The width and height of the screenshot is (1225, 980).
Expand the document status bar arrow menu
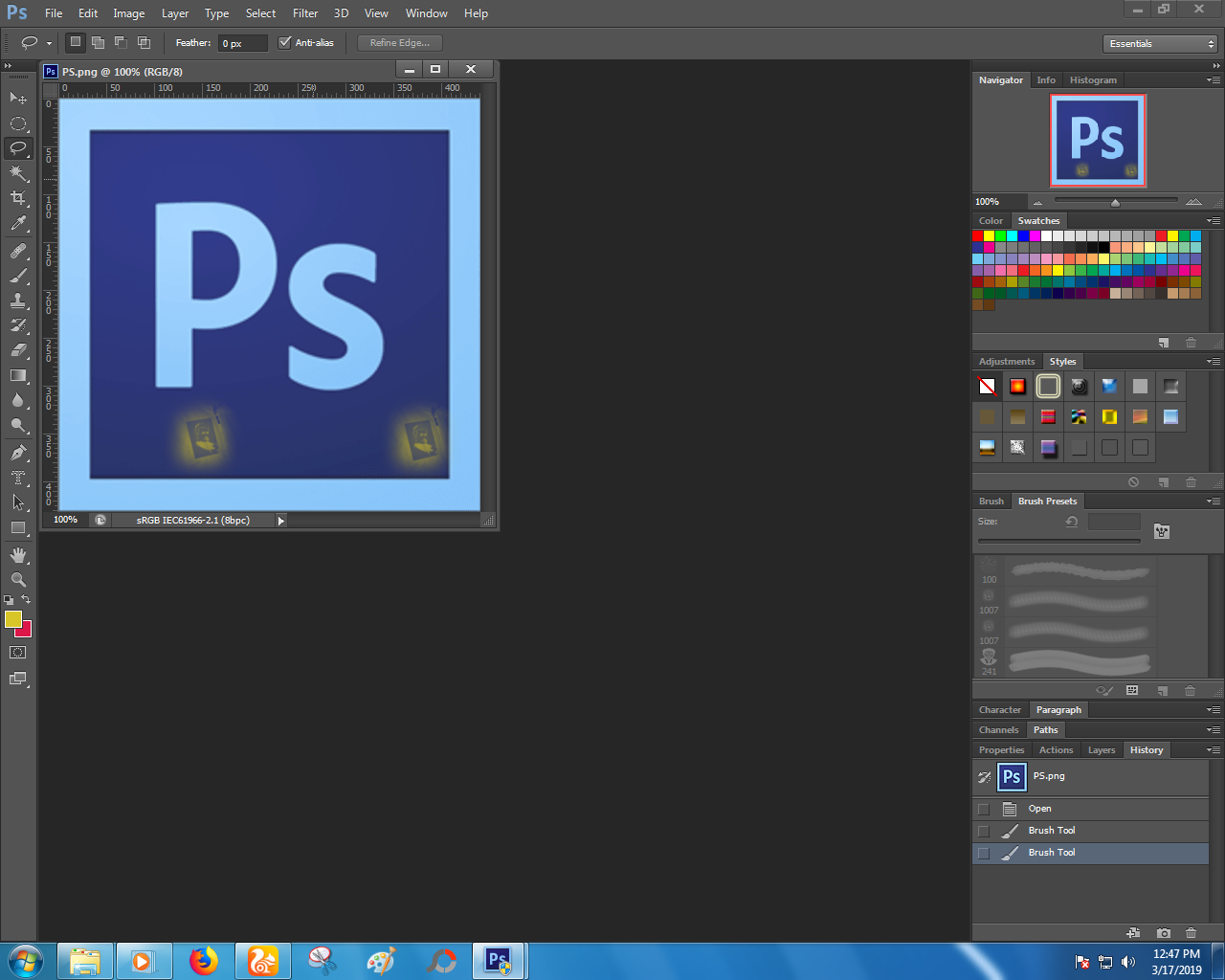280,521
